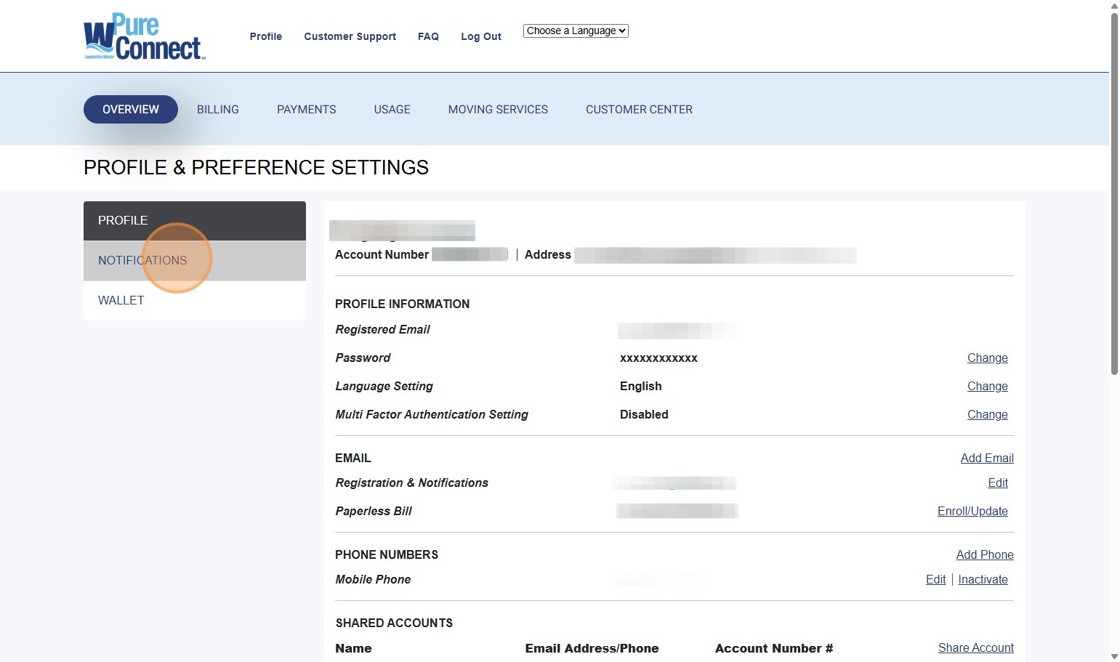
Task: View the Usage tab
Action: [392, 109]
